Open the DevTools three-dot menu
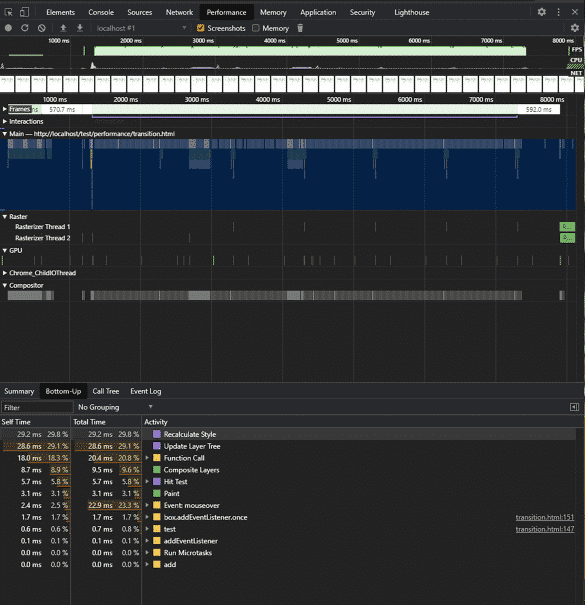This screenshot has width=585, height=605. point(558,12)
